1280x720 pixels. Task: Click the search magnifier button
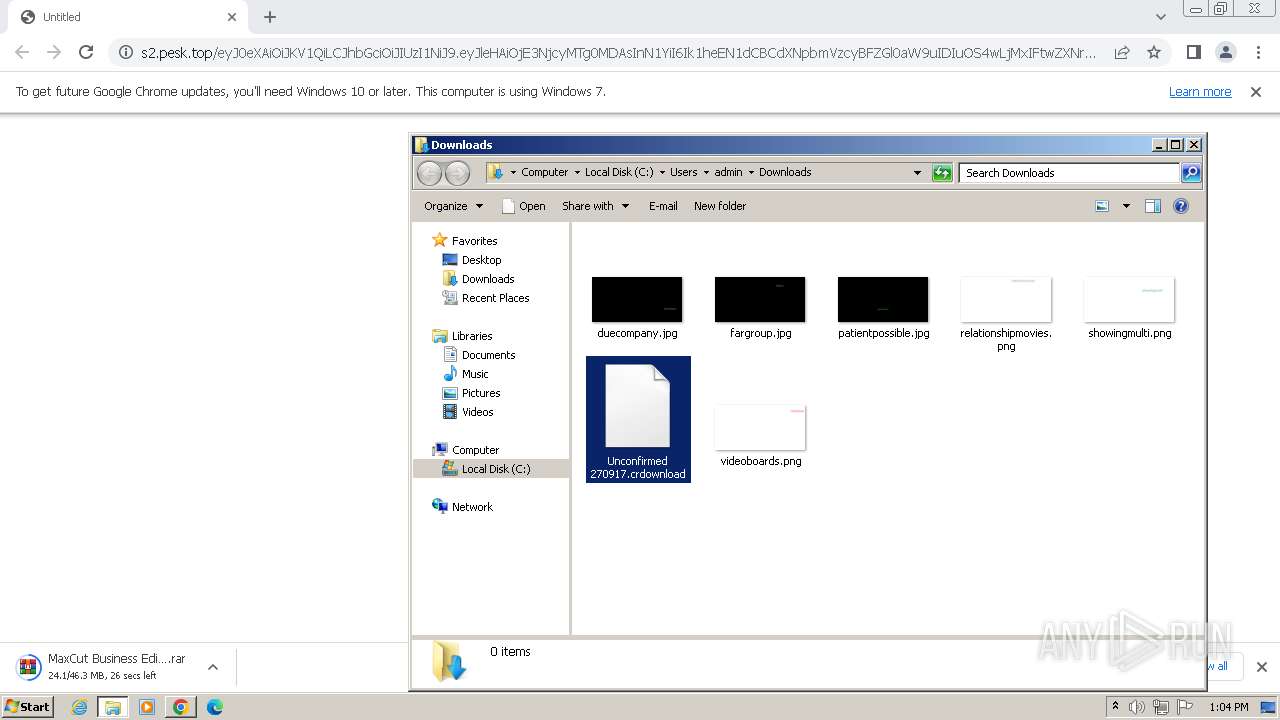1190,173
